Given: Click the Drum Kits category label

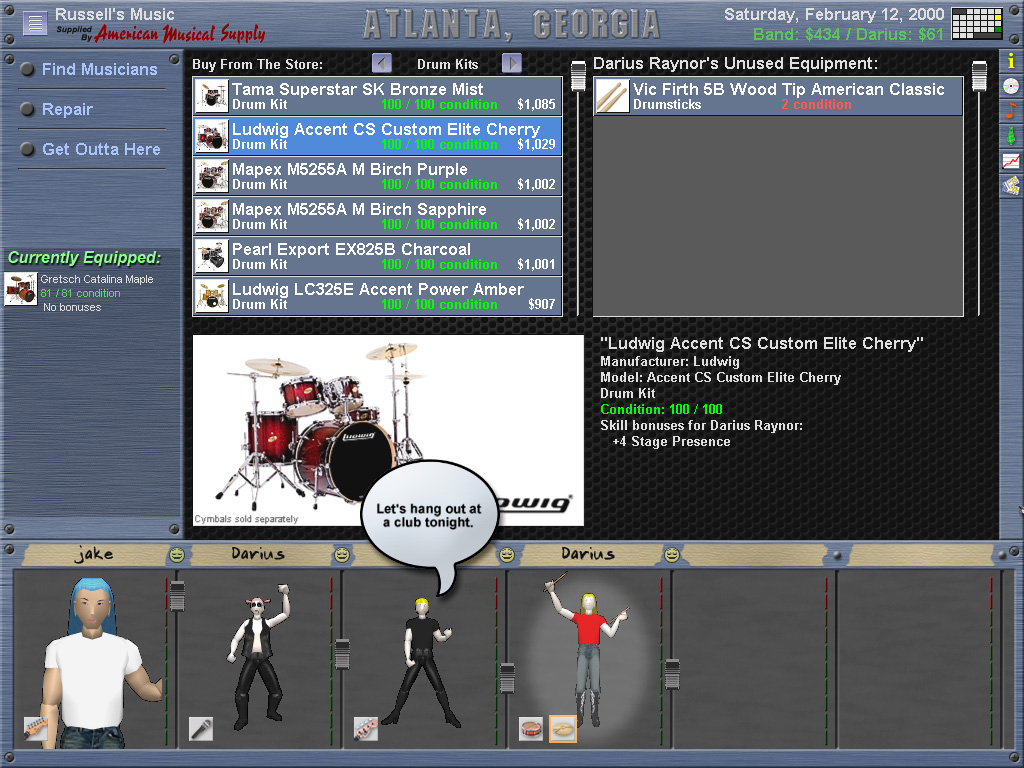Looking at the screenshot, I should pos(447,64).
